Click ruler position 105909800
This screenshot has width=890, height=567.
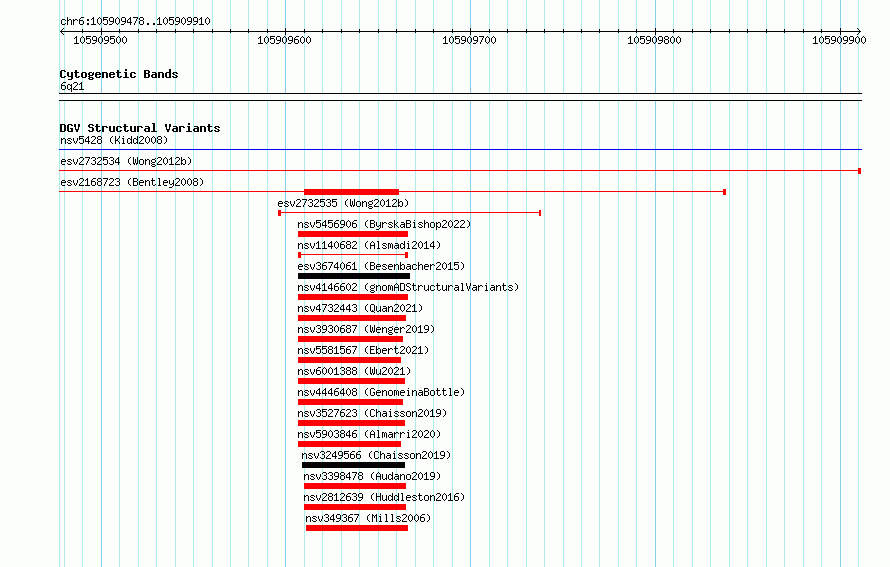coord(654,40)
